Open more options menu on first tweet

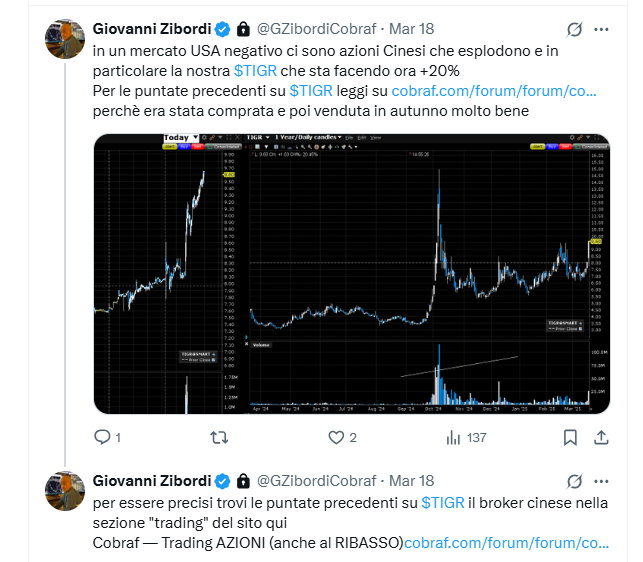tap(601, 30)
